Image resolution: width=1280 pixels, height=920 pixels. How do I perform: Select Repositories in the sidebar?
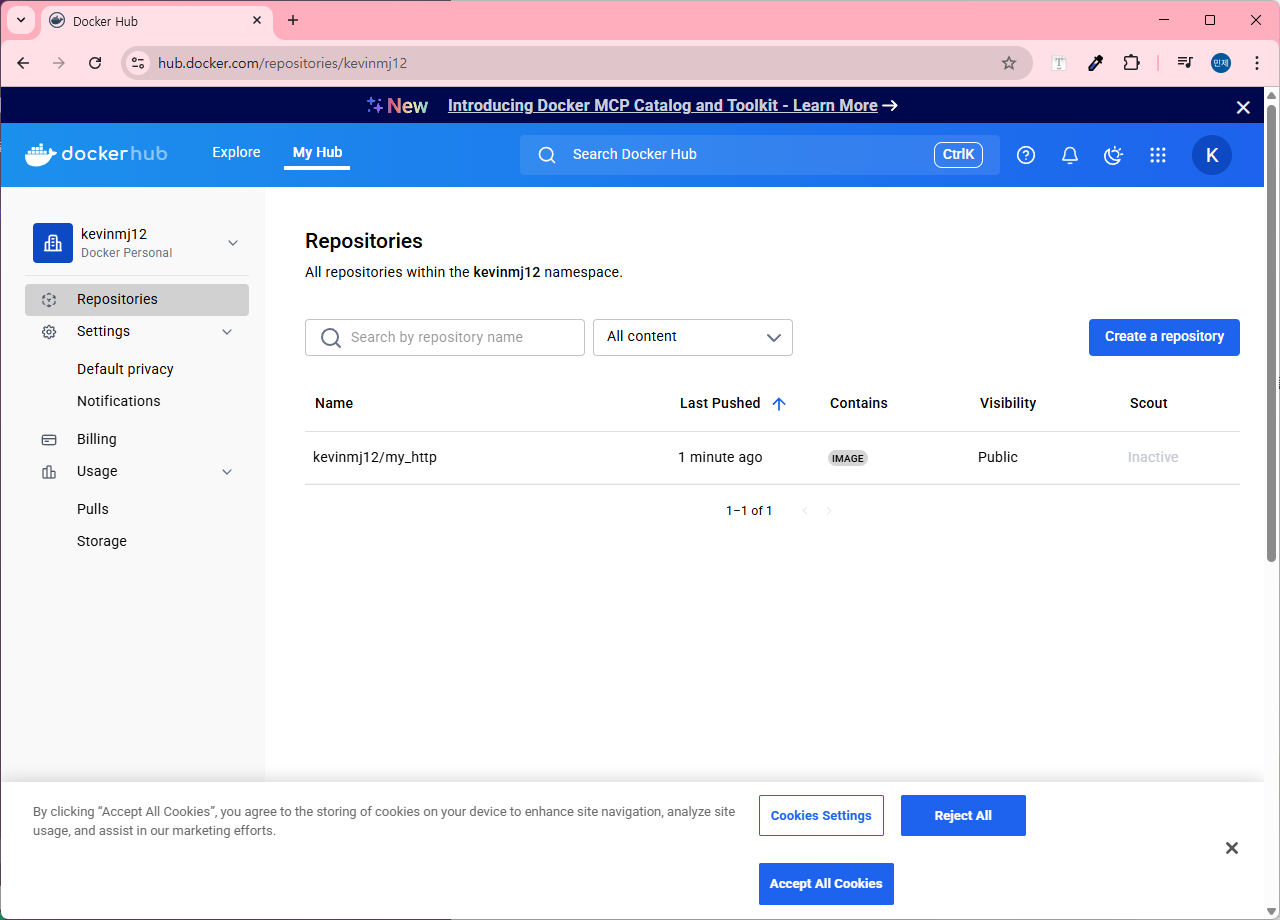pos(137,300)
